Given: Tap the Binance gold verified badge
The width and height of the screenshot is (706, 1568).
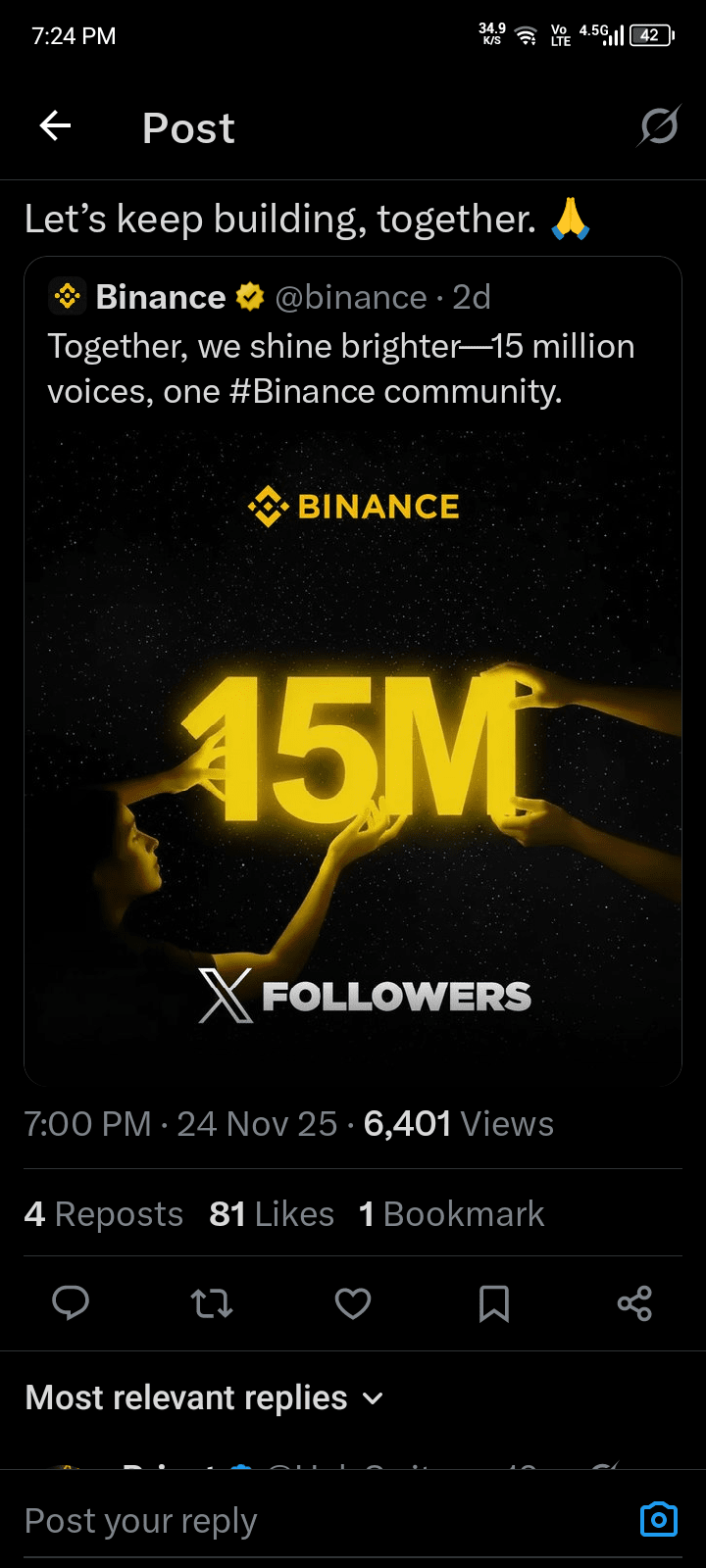Looking at the screenshot, I should tap(250, 296).
